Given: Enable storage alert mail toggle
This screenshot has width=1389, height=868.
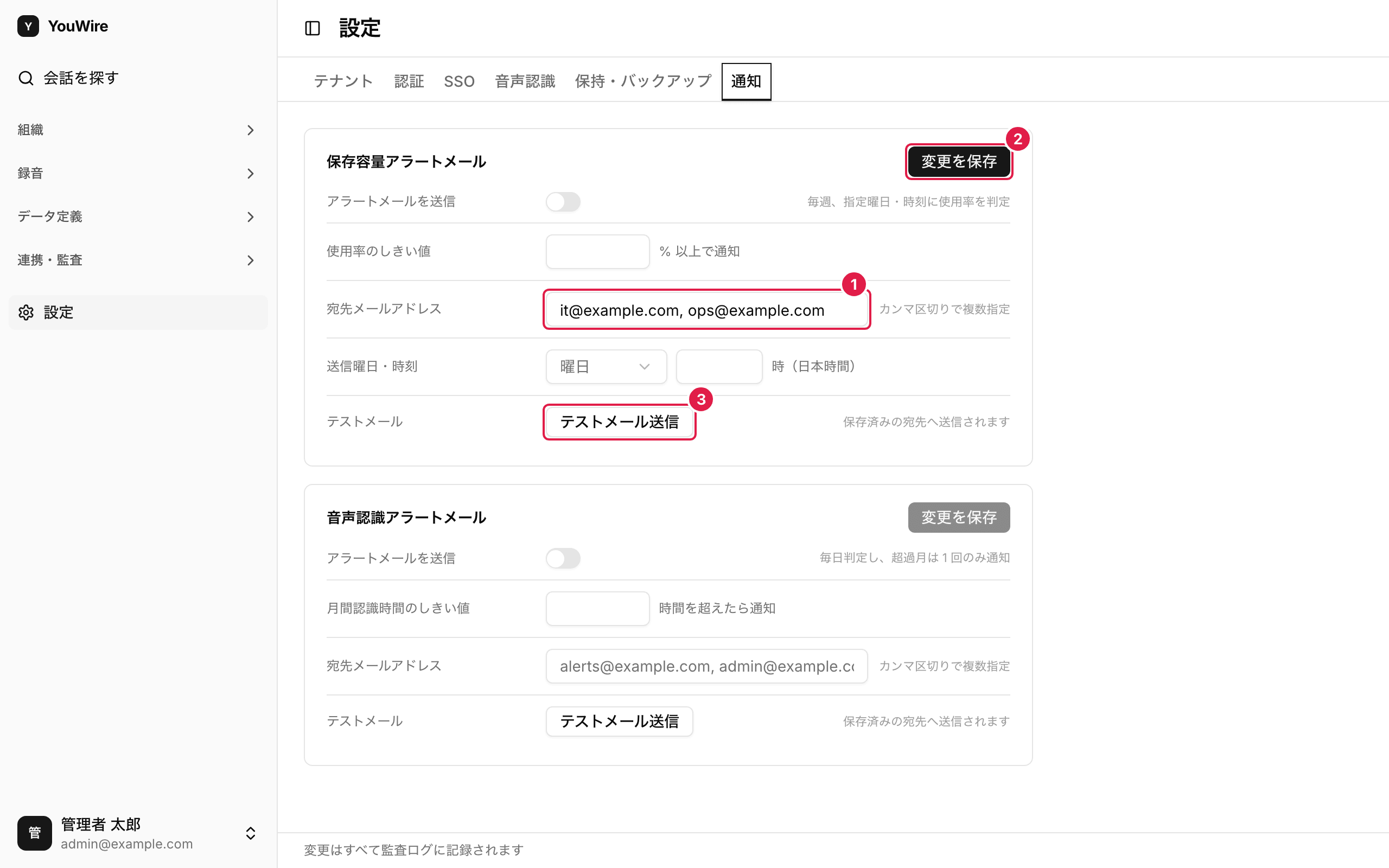Looking at the screenshot, I should (563, 202).
